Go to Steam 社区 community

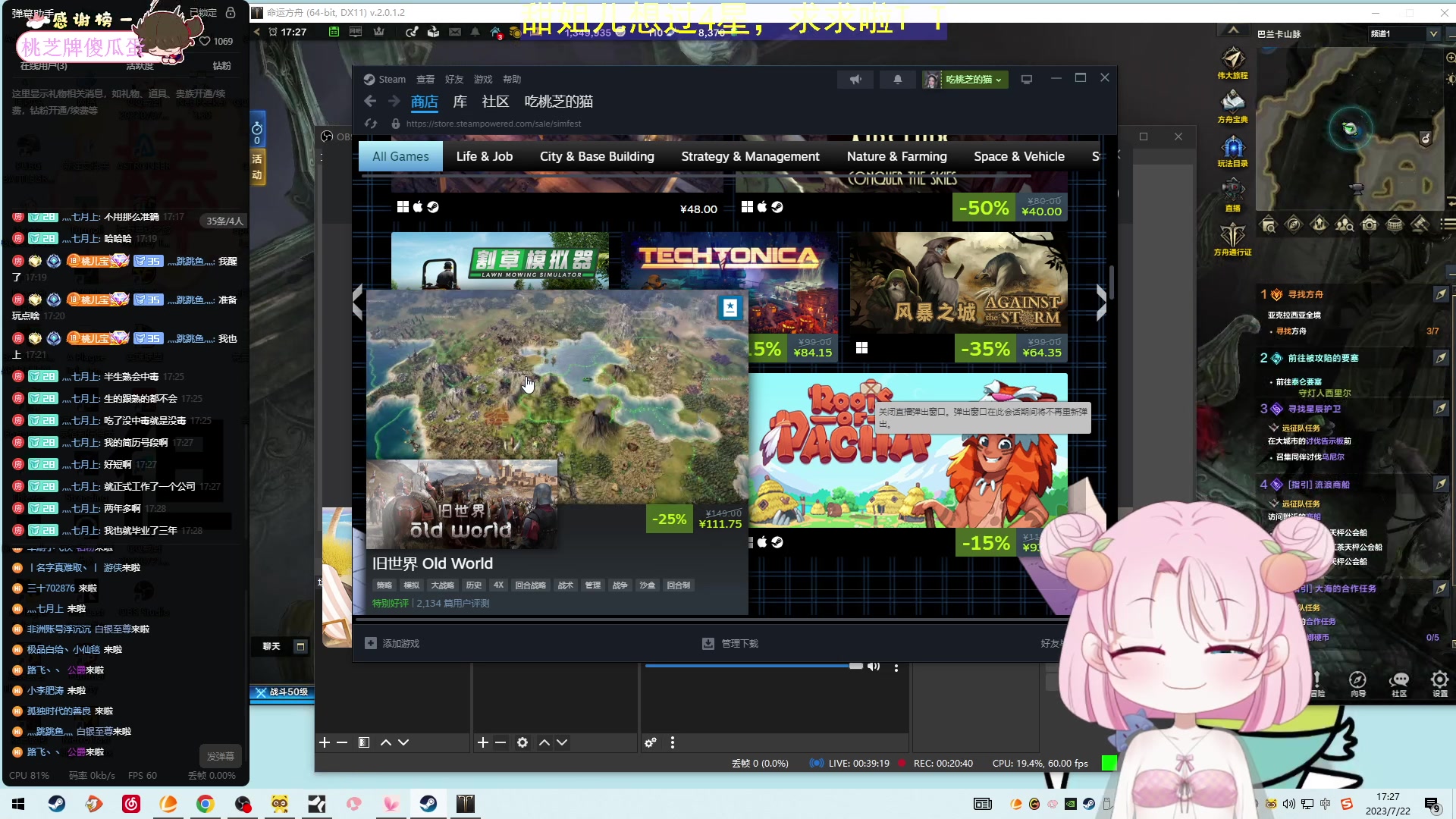pos(495,102)
